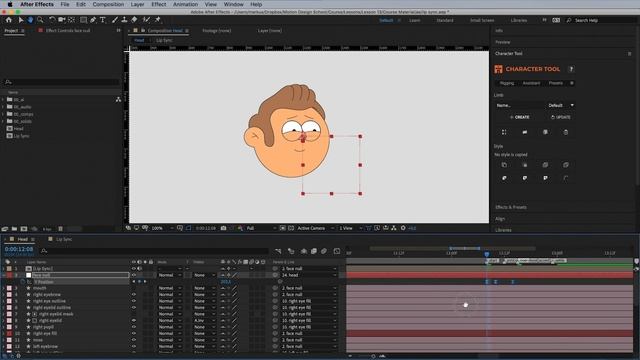Click the Character Tool help question-mark icon

pyautogui.click(x=571, y=69)
